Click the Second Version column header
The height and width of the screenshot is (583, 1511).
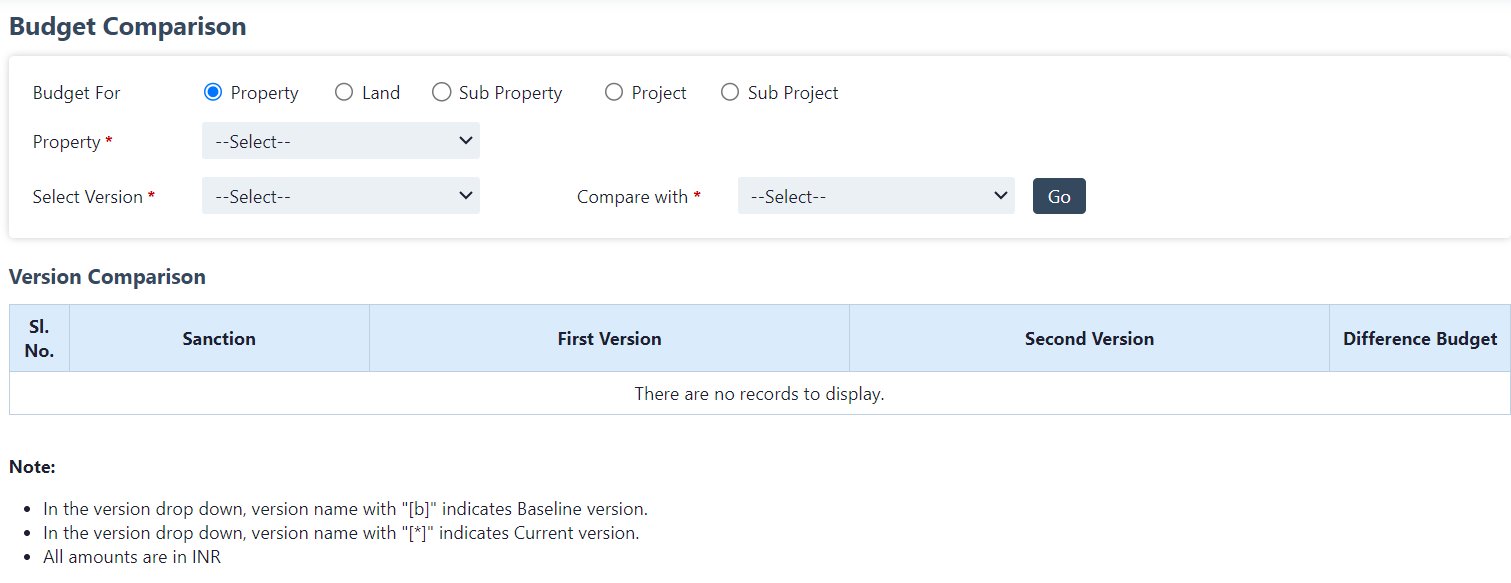(1089, 339)
